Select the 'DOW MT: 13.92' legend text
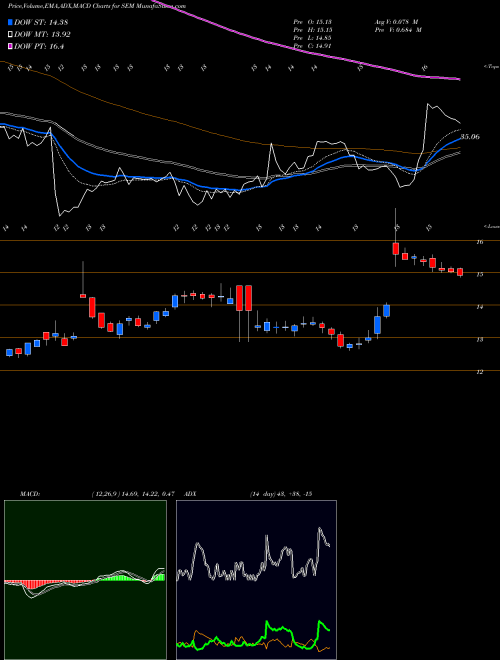 (x=42, y=35)
